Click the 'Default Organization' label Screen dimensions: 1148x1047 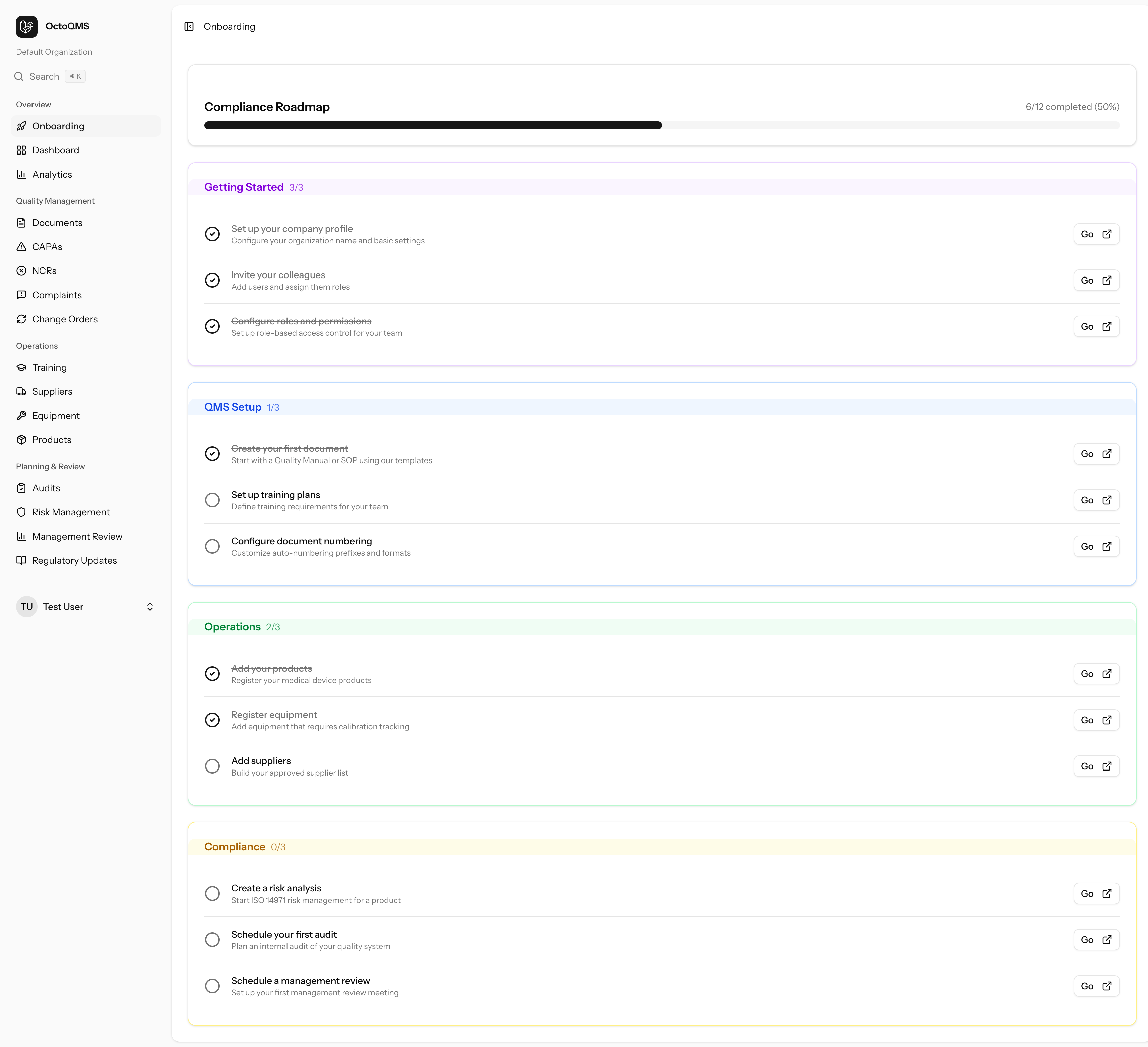pos(54,52)
